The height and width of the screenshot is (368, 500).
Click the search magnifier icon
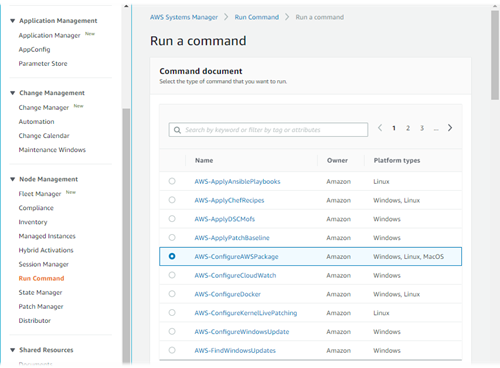pos(177,130)
